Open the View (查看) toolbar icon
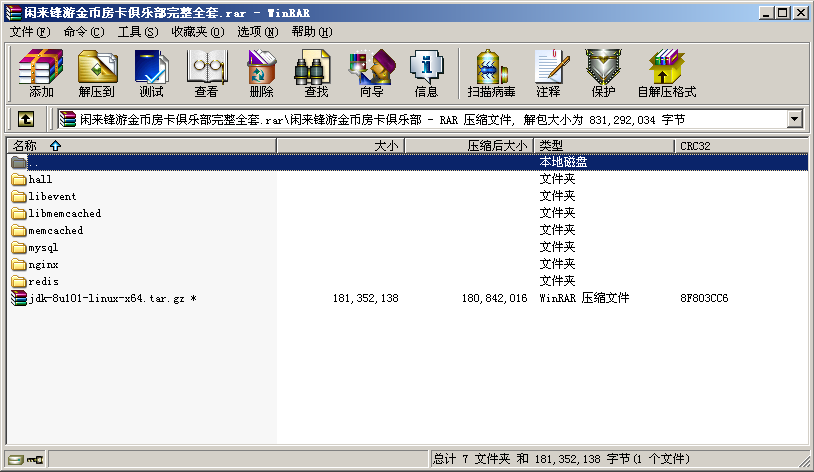The height and width of the screenshot is (472, 814). click(206, 73)
